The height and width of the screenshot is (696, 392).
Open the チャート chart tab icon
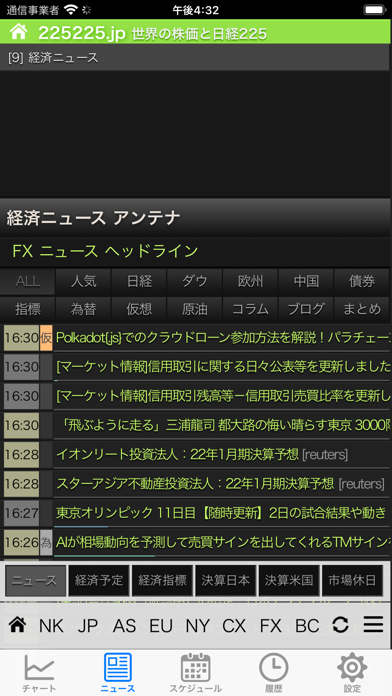(x=39, y=668)
